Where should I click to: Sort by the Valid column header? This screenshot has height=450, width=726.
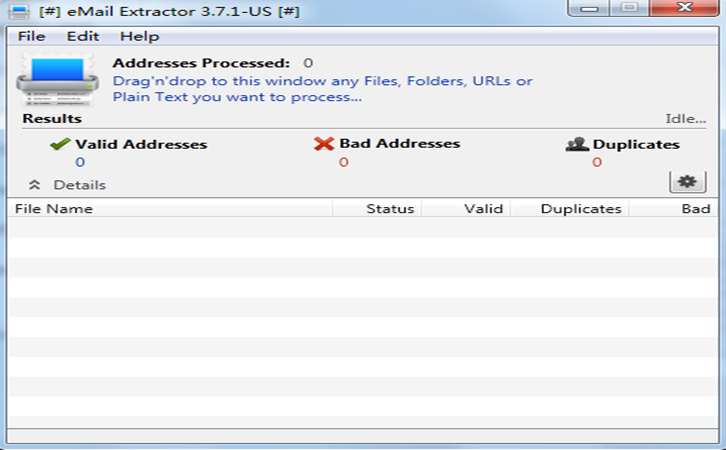coord(482,209)
